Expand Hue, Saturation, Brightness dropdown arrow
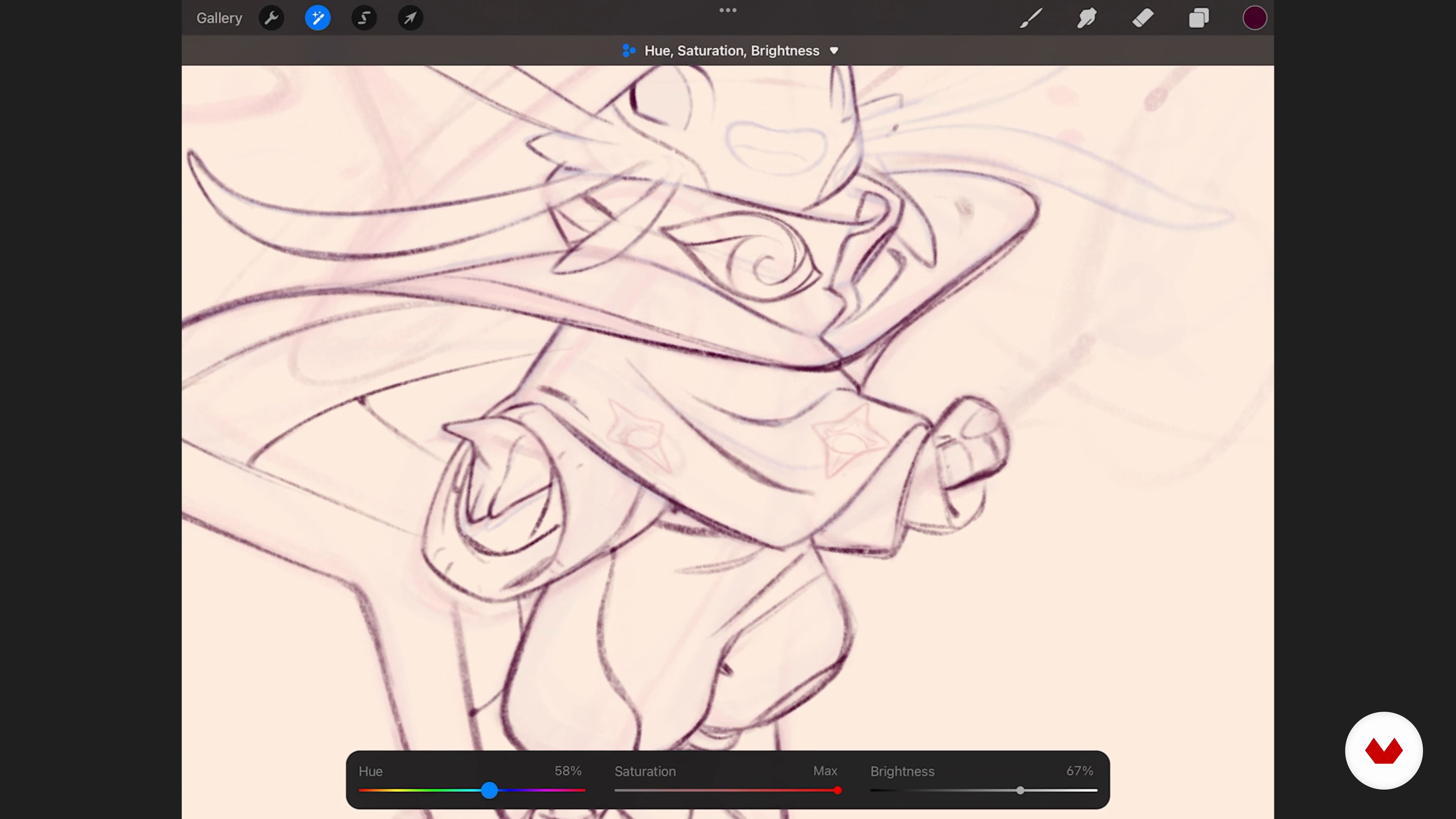 tap(834, 51)
